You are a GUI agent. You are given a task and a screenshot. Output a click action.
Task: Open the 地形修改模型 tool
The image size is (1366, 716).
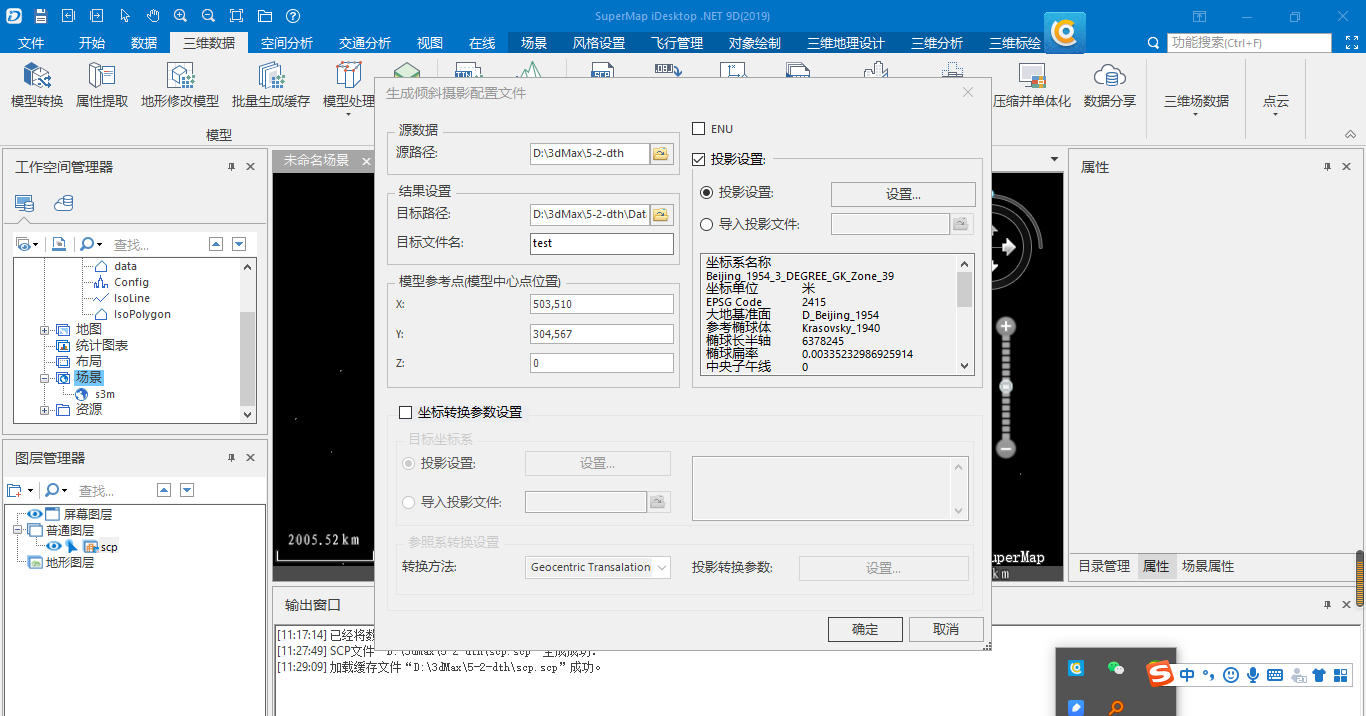click(180, 86)
